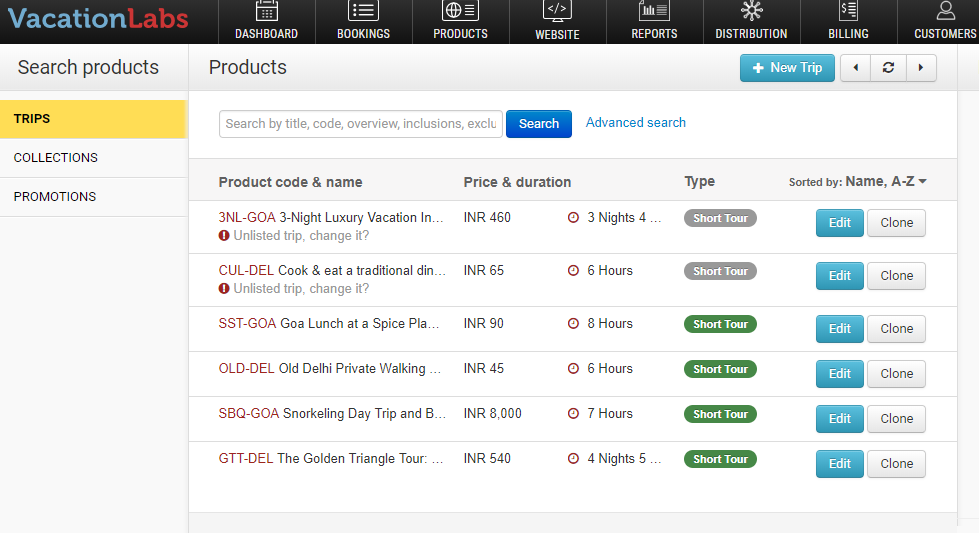Click the Bookings list icon
The height and width of the screenshot is (533, 979).
click(363, 11)
